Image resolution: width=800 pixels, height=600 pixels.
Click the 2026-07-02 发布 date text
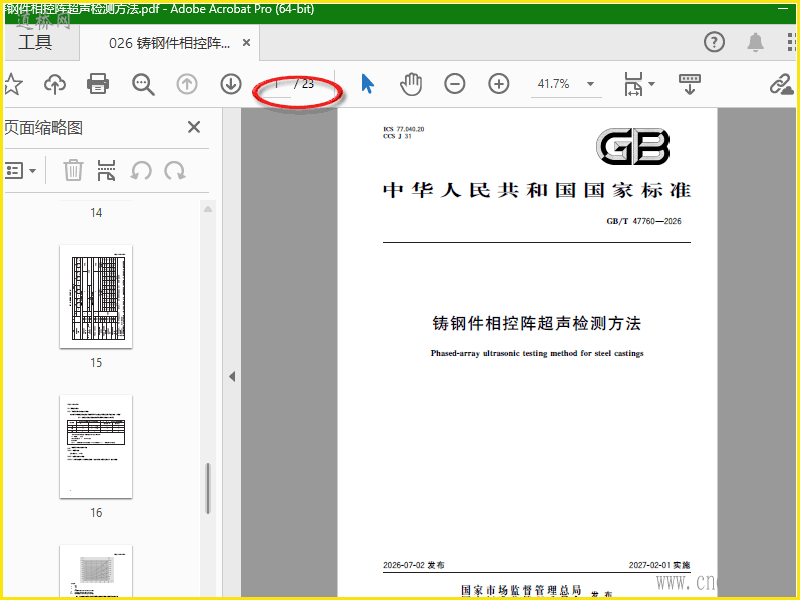414,565
